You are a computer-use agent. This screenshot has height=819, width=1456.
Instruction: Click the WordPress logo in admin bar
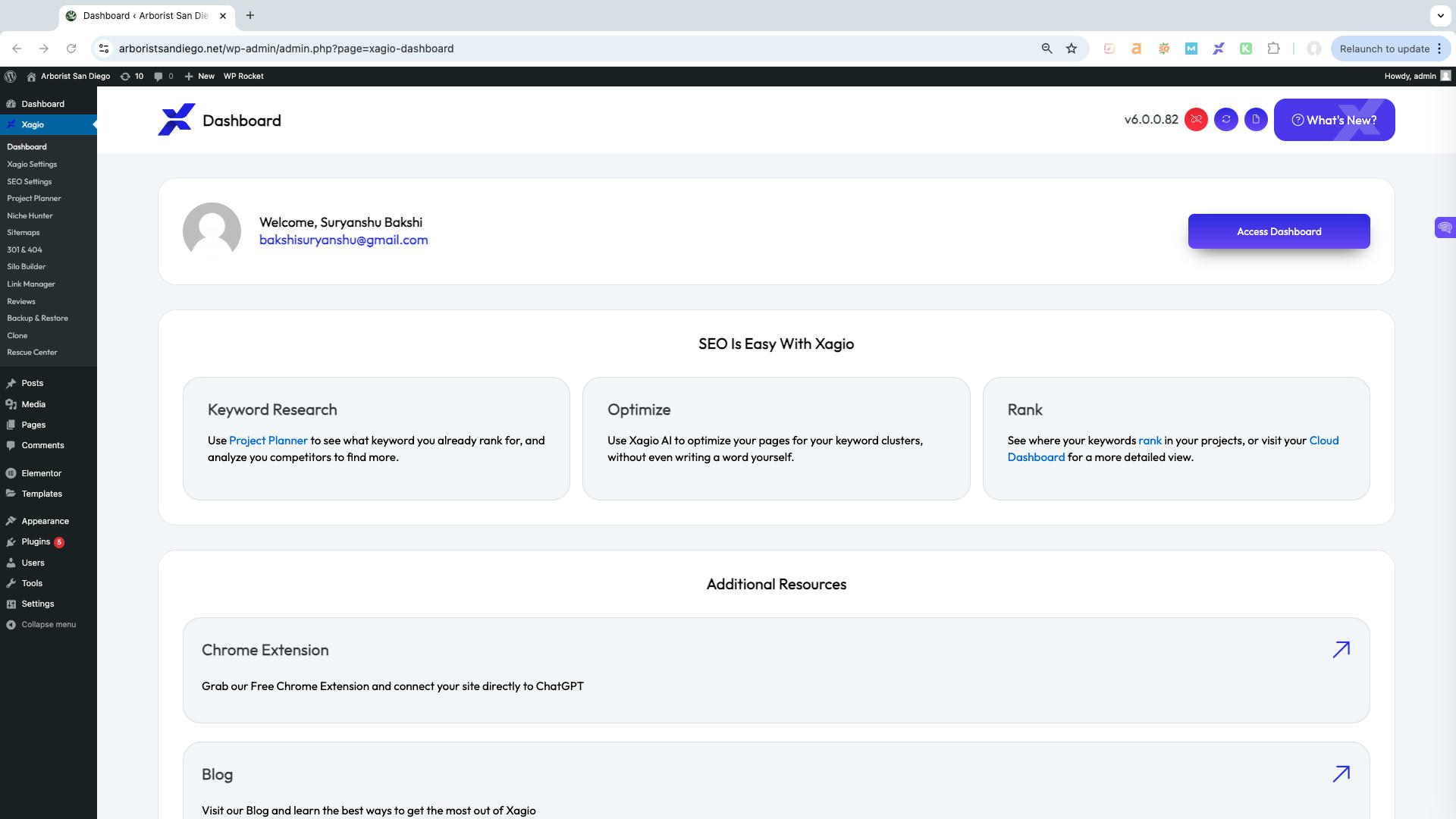pos(11,76)
